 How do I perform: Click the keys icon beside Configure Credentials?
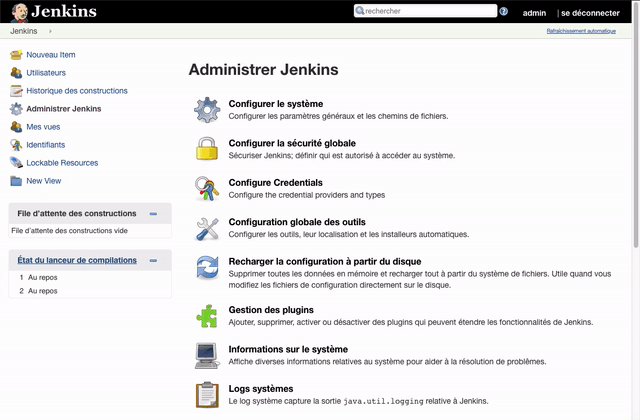[x=207, y=188]
